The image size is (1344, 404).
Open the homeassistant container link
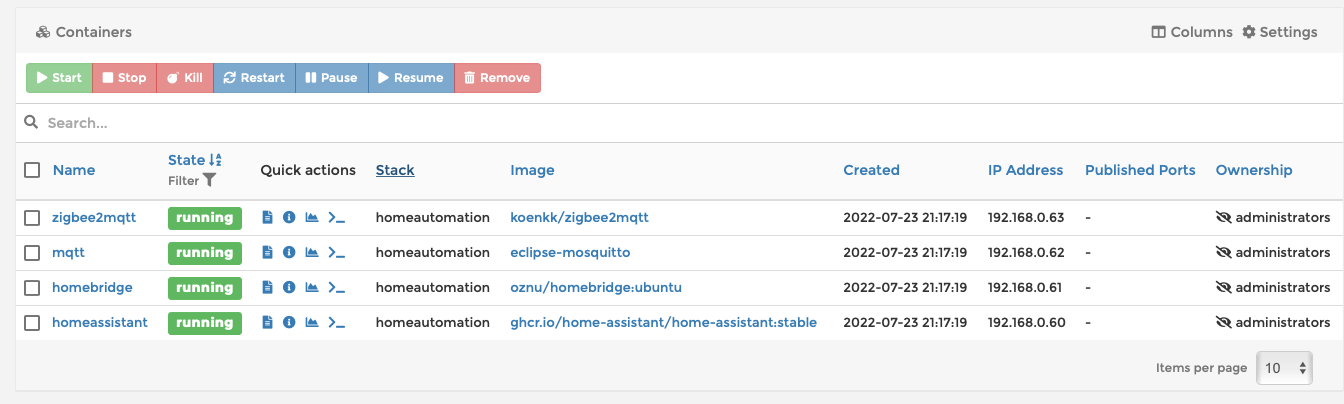pos(100,322)
